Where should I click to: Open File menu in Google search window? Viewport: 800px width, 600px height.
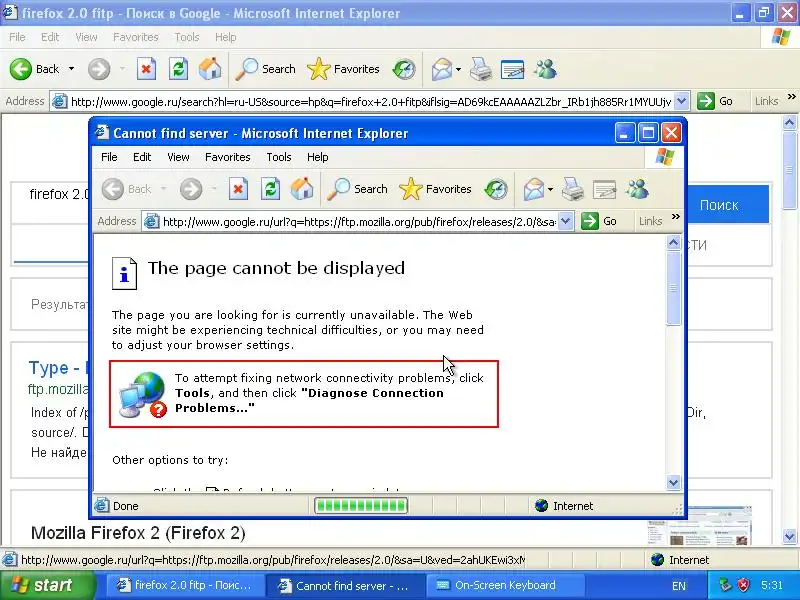click(x=17, y=37)
